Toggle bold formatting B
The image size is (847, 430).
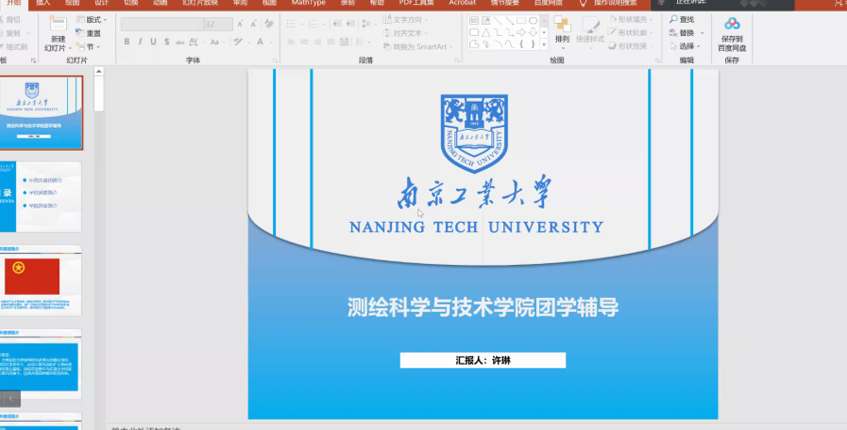pos(127,42)
